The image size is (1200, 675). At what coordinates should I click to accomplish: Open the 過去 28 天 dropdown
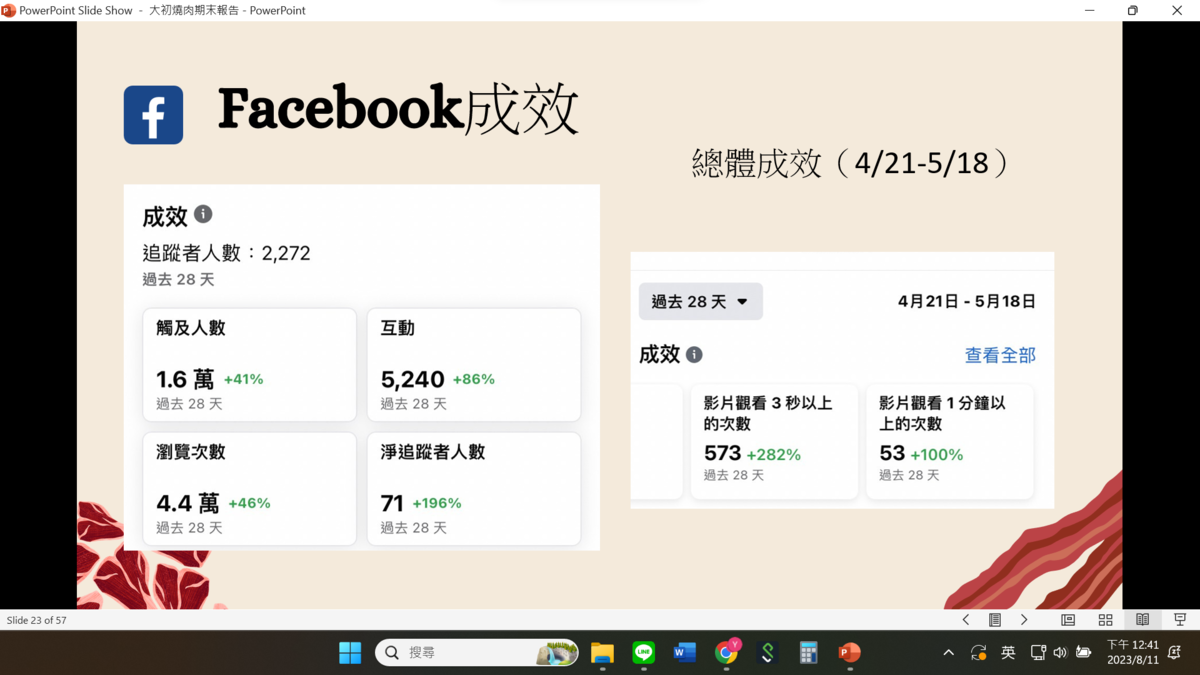point(701,301)
